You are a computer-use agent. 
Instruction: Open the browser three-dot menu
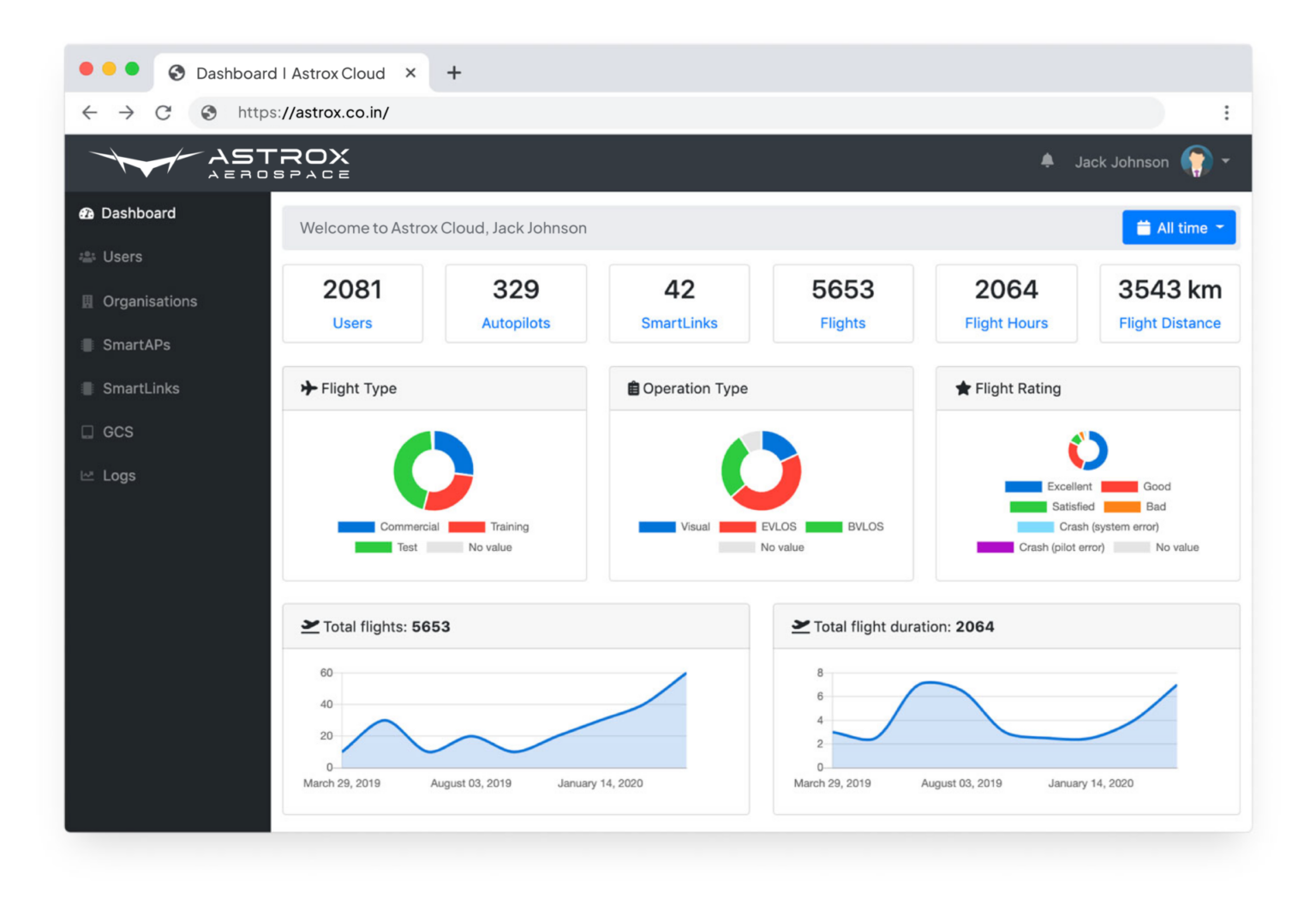(x=1226, y=112)
